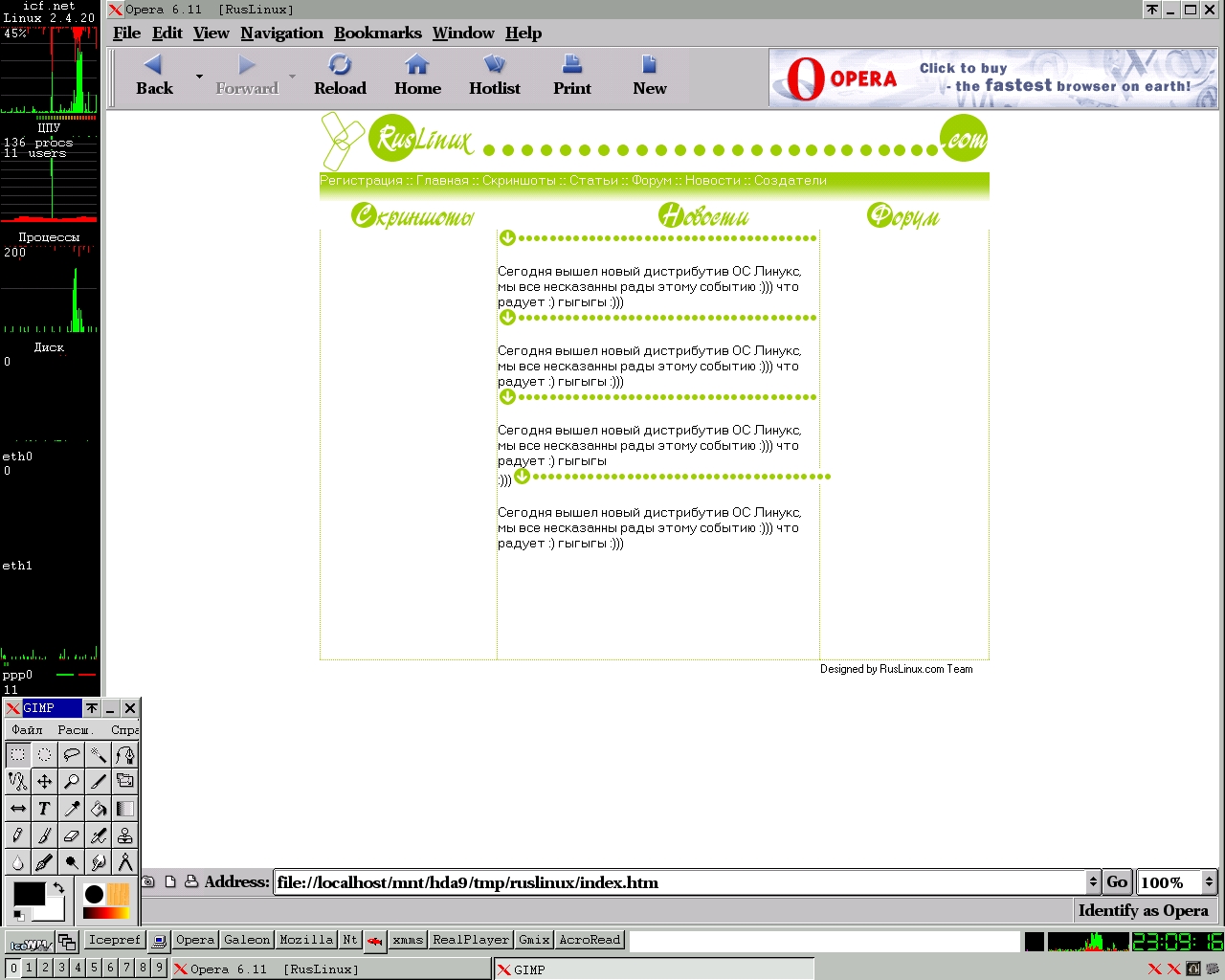
Task: Open the active pattern wood swatch
Action: 119,895
